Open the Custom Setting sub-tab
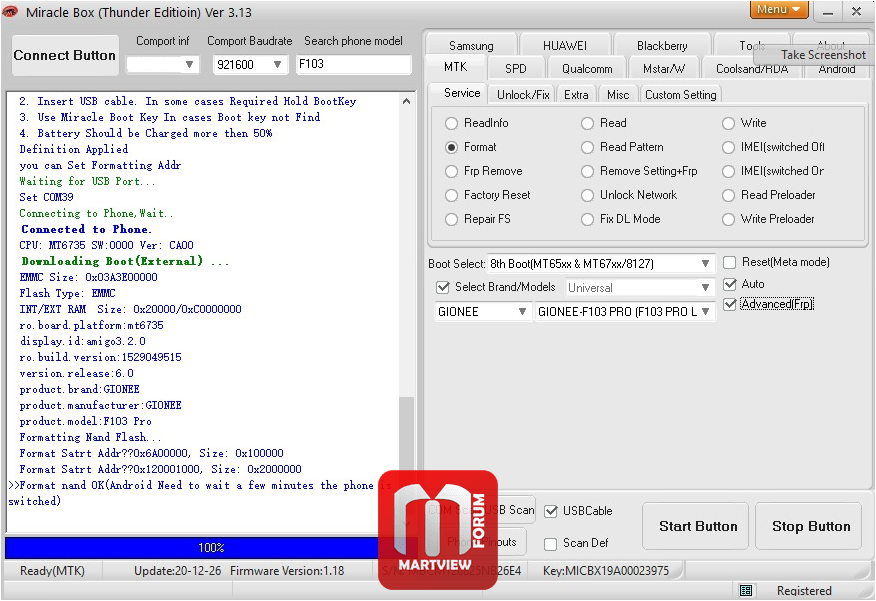The image size is (876, 601). coord(680,94)
